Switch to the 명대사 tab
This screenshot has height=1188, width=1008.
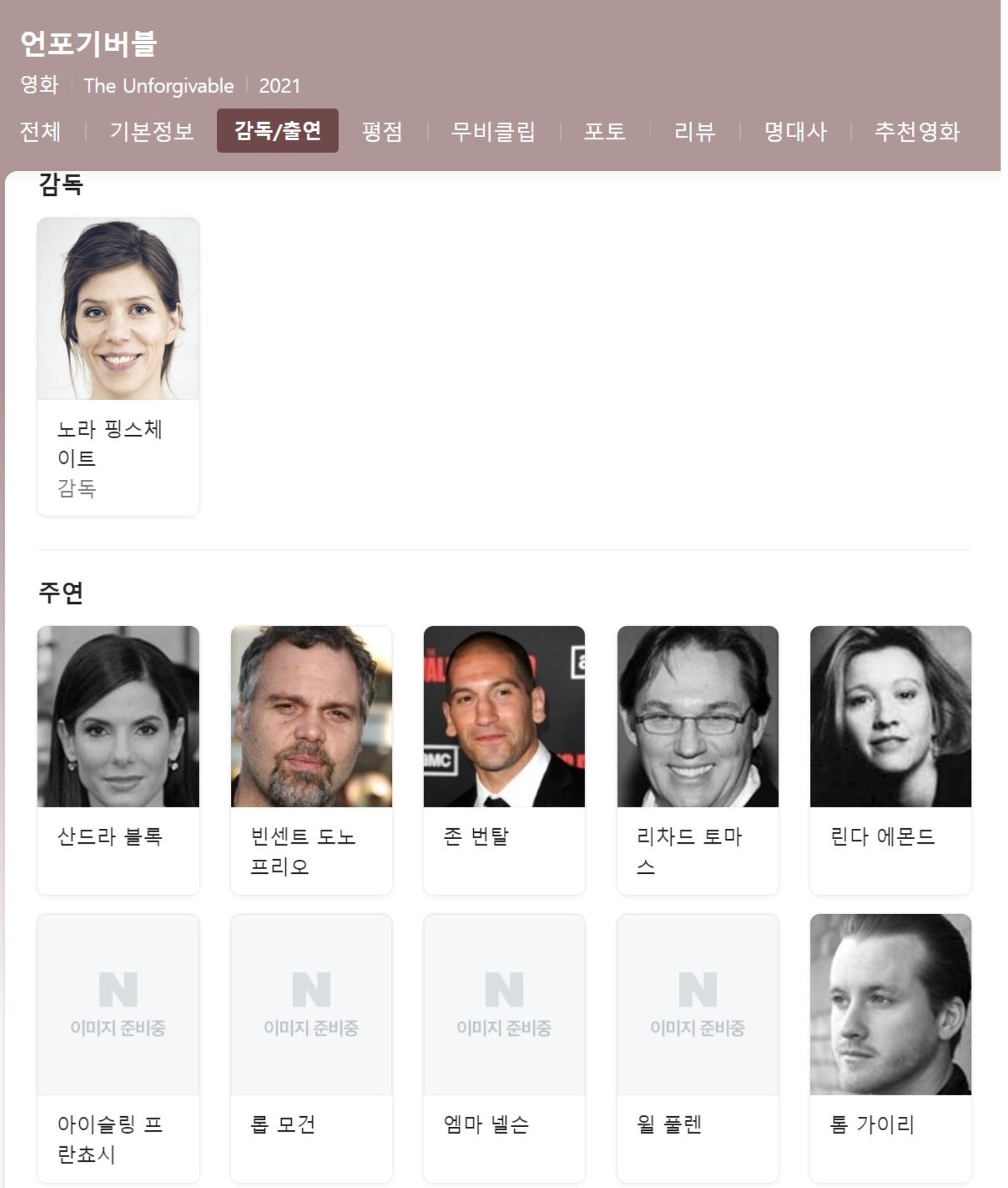pos(795,131)
